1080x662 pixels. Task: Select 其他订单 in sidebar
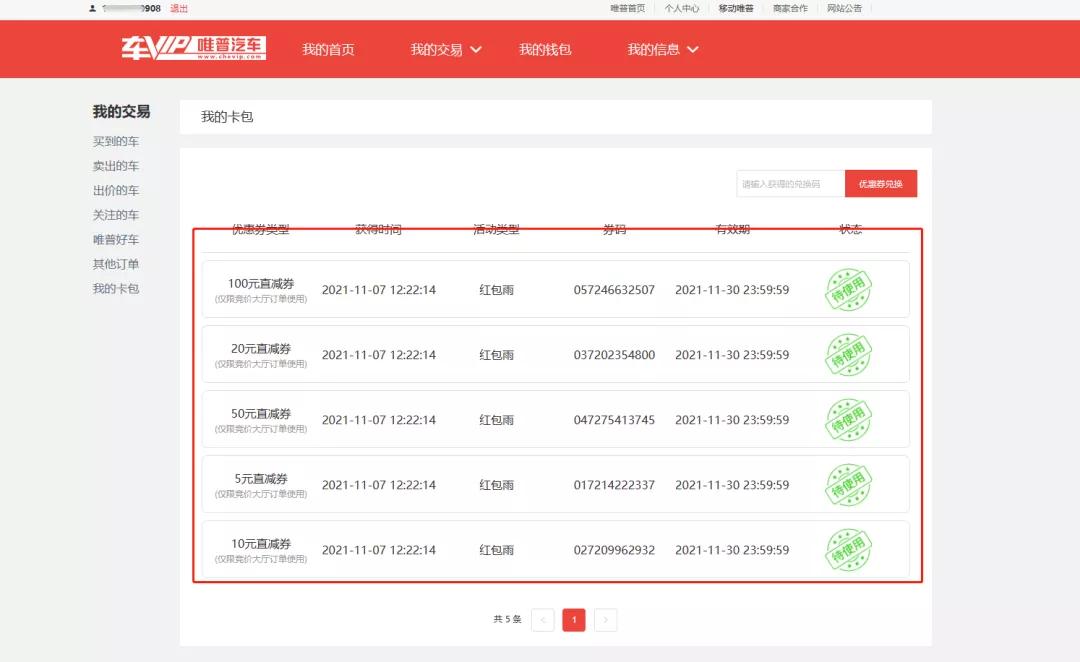pyautogui.click(x=116, y=264)
